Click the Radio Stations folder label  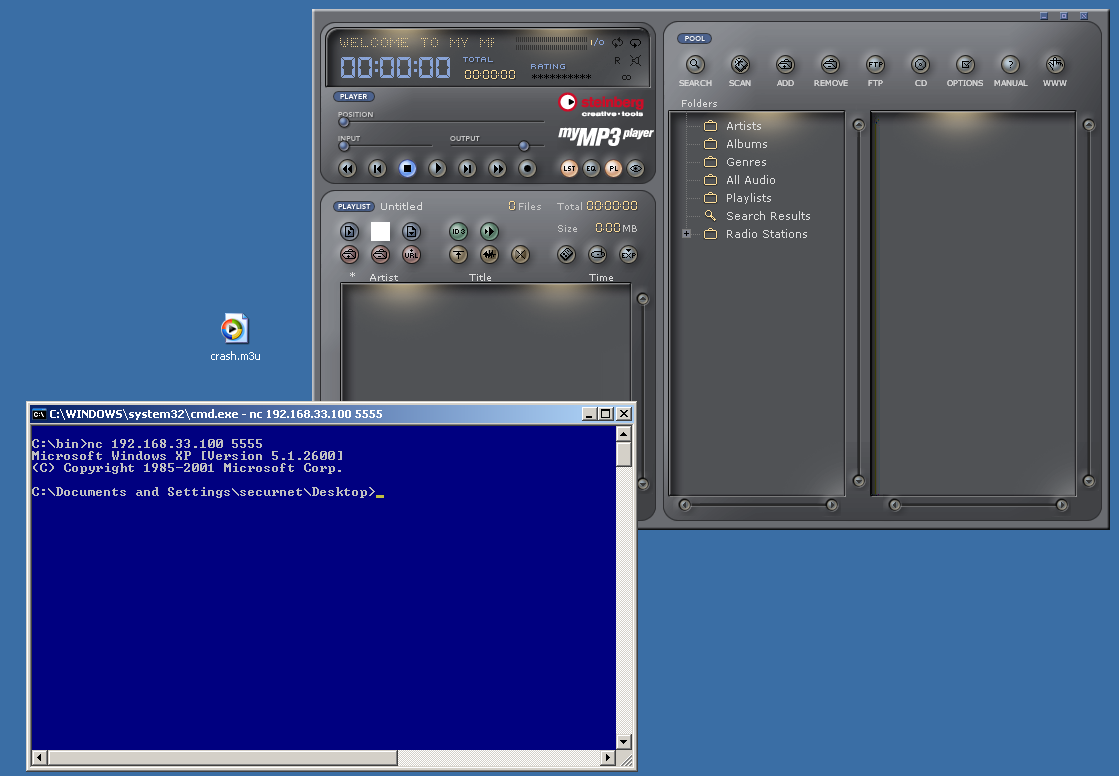[766, 233]
